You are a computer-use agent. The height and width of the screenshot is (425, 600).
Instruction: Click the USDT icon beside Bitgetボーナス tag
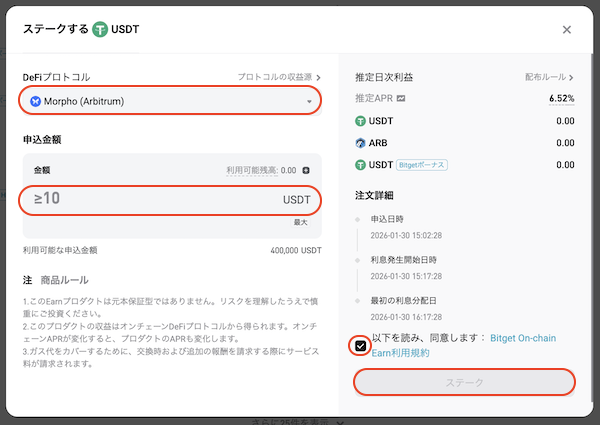click(361, 165)
